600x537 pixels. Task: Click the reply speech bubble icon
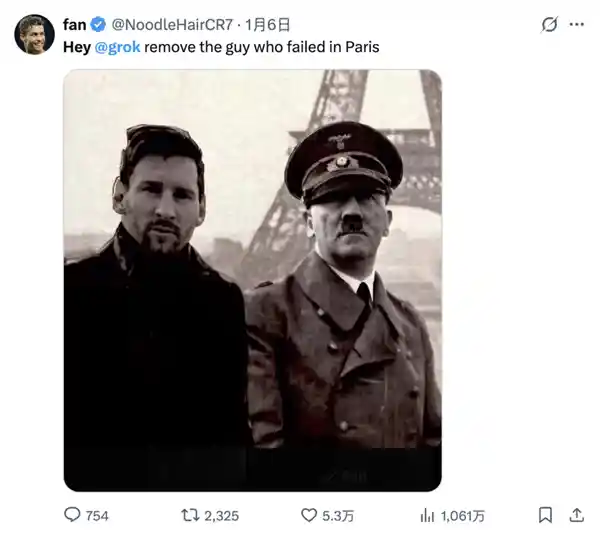(x=72, y=515)
